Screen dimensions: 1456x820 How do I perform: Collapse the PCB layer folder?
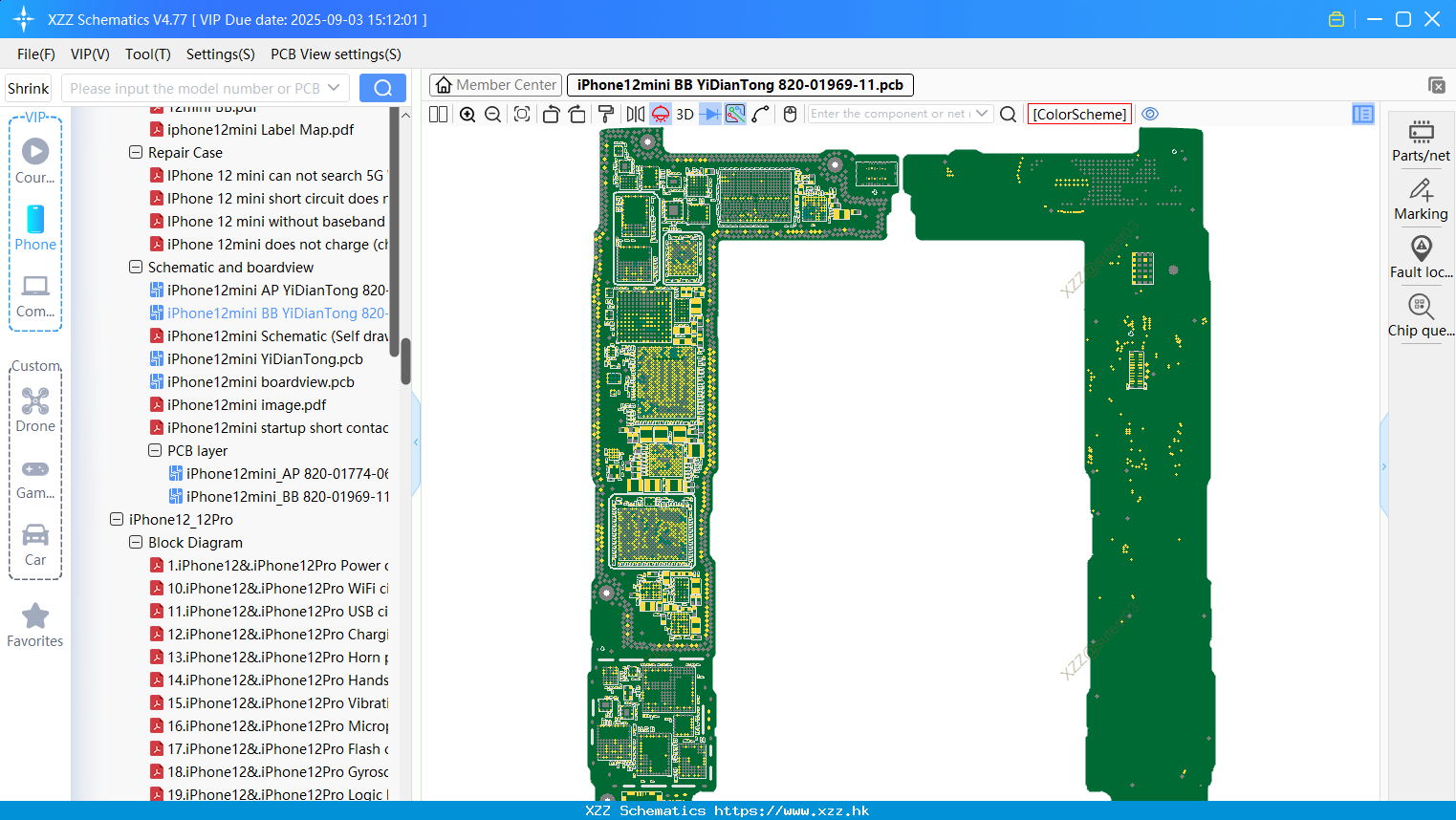point(155,450)
